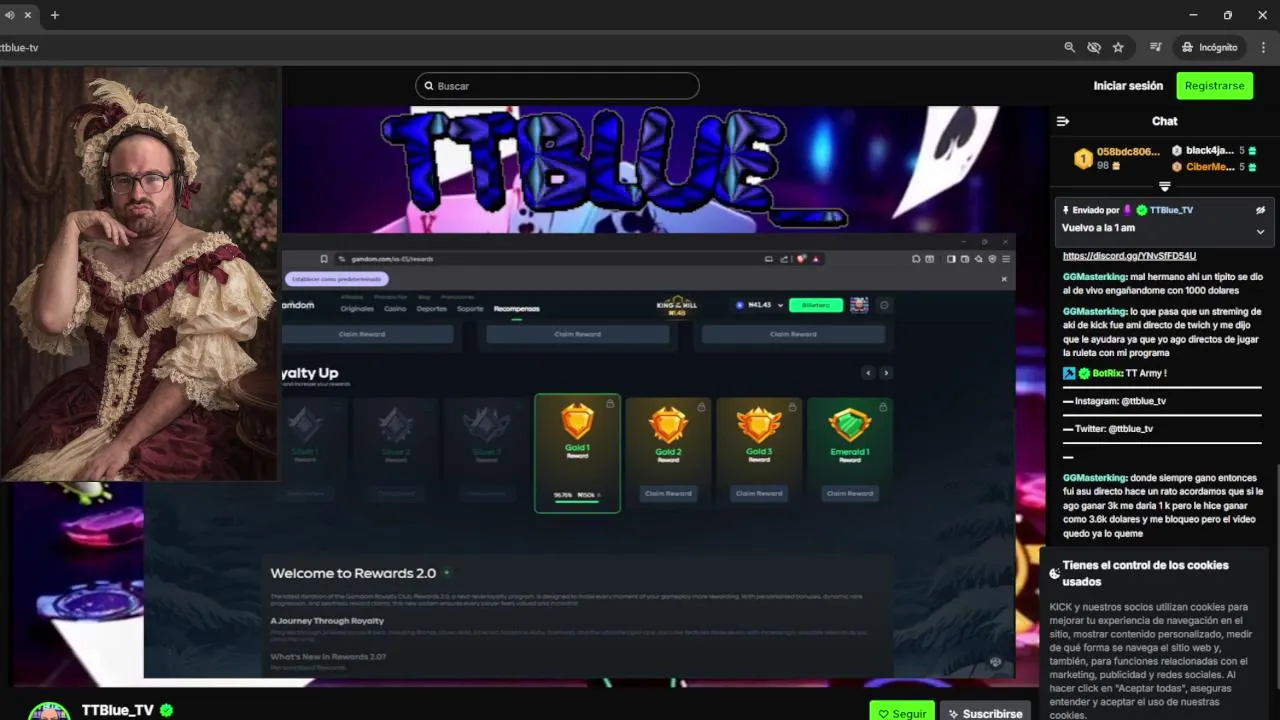Click the green Registrarse button
This screenshot has height=720, width=1280.
click(x=1214, y=86)
